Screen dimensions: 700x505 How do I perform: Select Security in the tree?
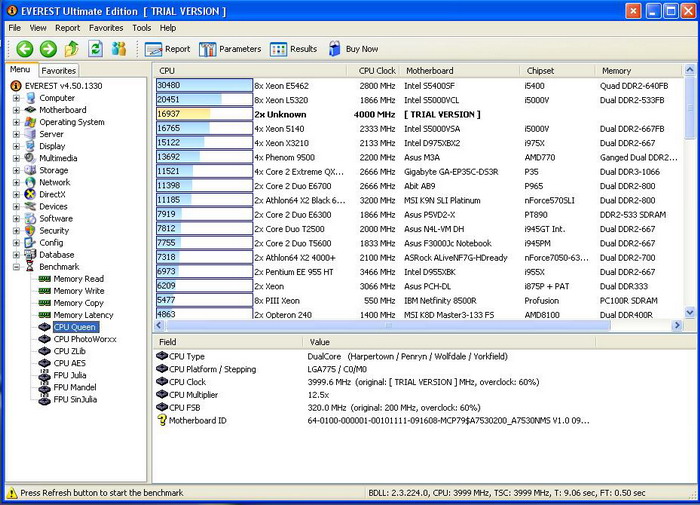pos(54,230)
